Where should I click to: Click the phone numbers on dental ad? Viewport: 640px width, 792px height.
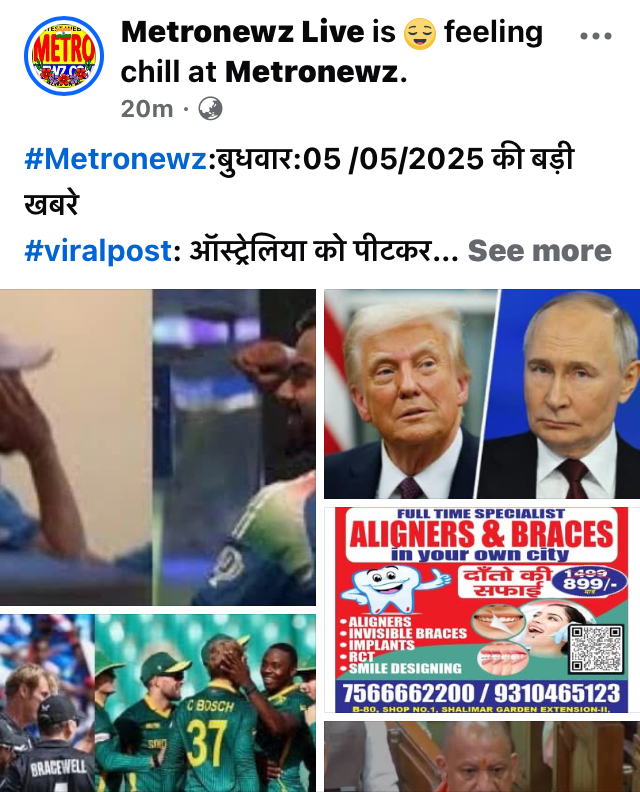coord(481,692)
